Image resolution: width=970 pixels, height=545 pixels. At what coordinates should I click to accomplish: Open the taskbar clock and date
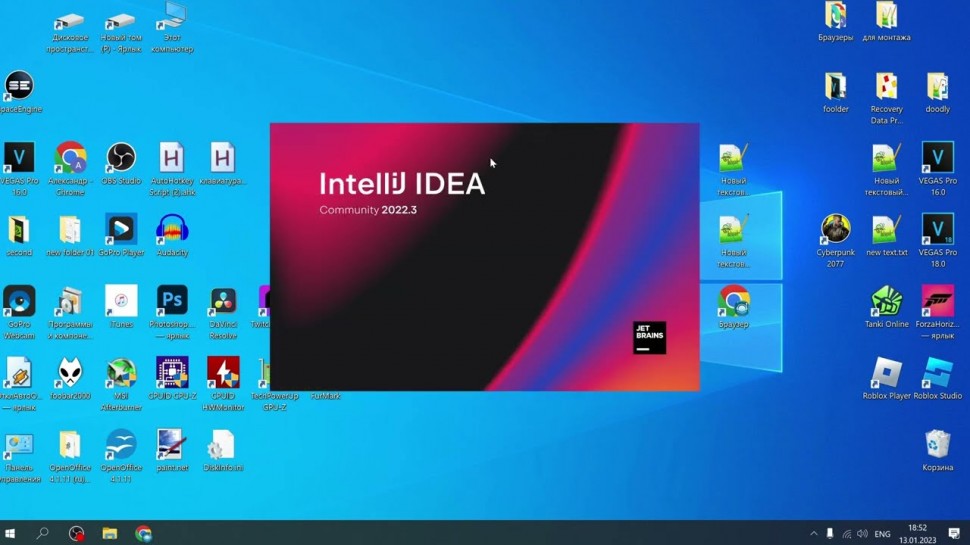917,533
